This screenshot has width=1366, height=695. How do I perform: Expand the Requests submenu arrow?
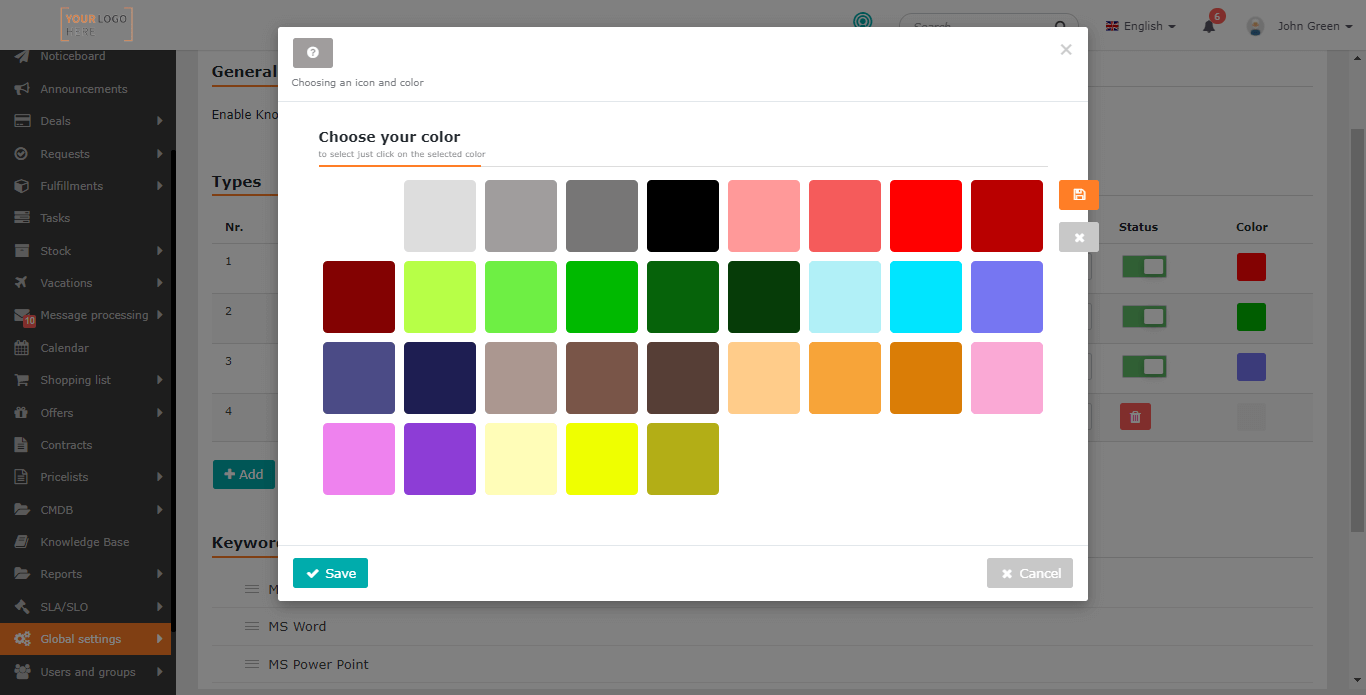coord(160,154)
